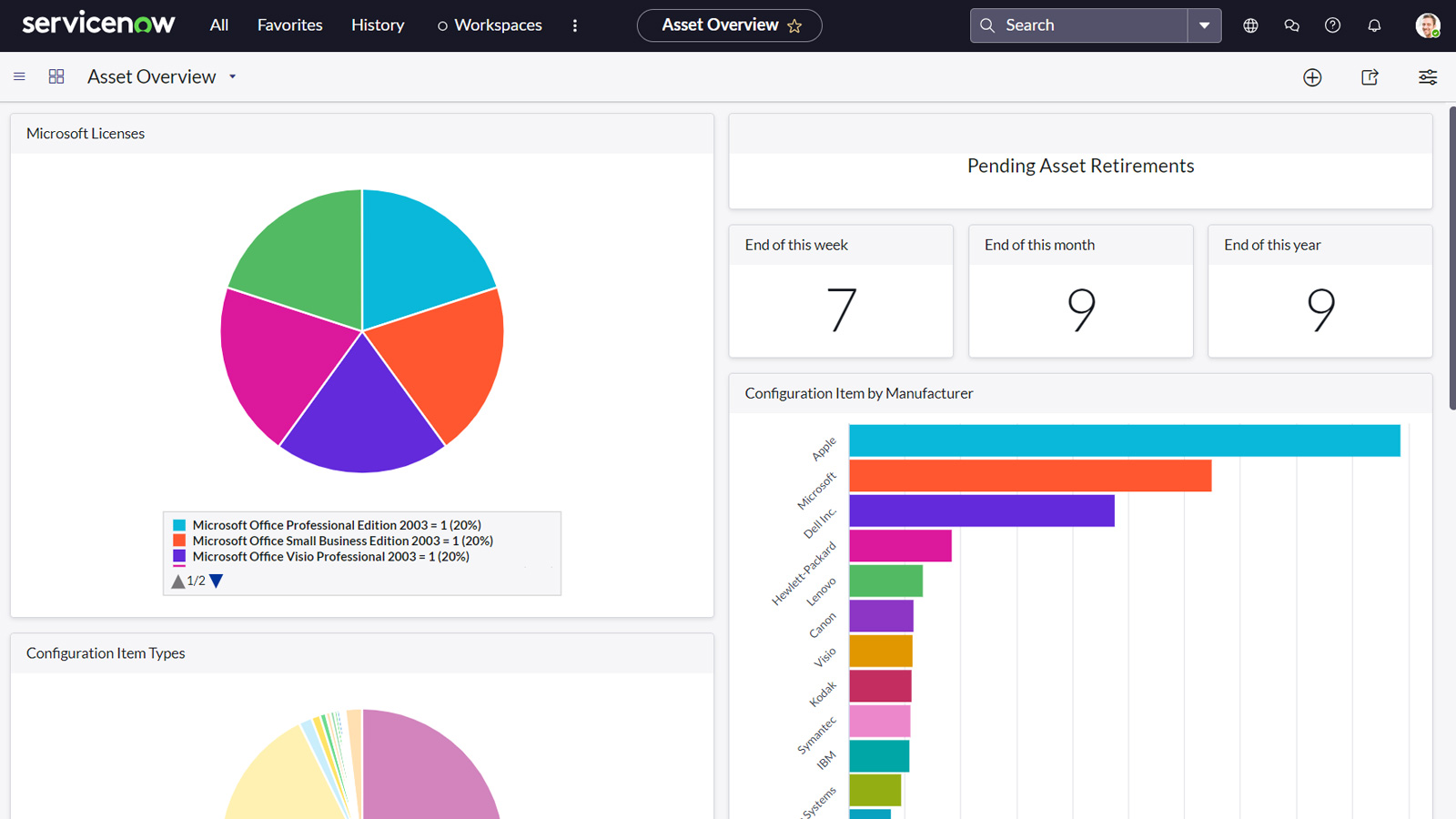Open the End of this week count 7
Viewport: 1456px width, 819px height.
tap(841, 310)
